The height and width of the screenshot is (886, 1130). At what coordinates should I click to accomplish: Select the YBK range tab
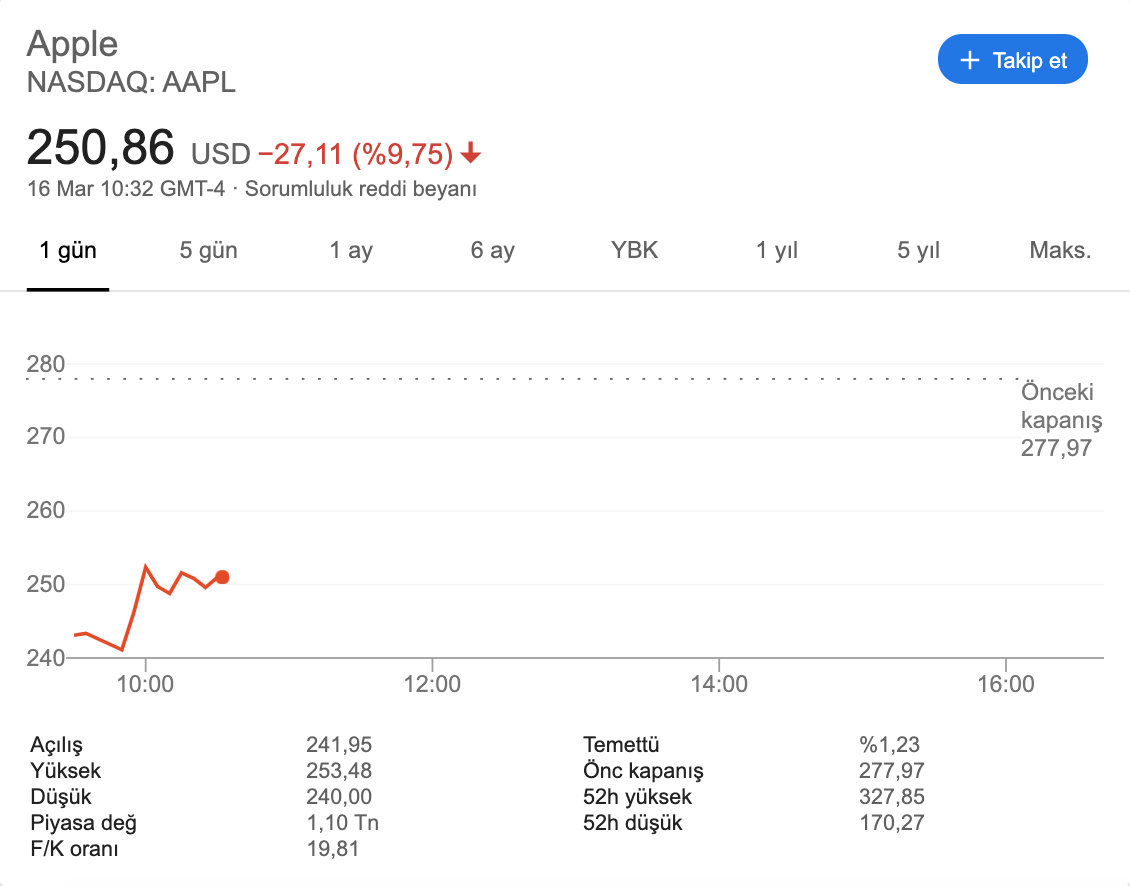coord(634,250)
